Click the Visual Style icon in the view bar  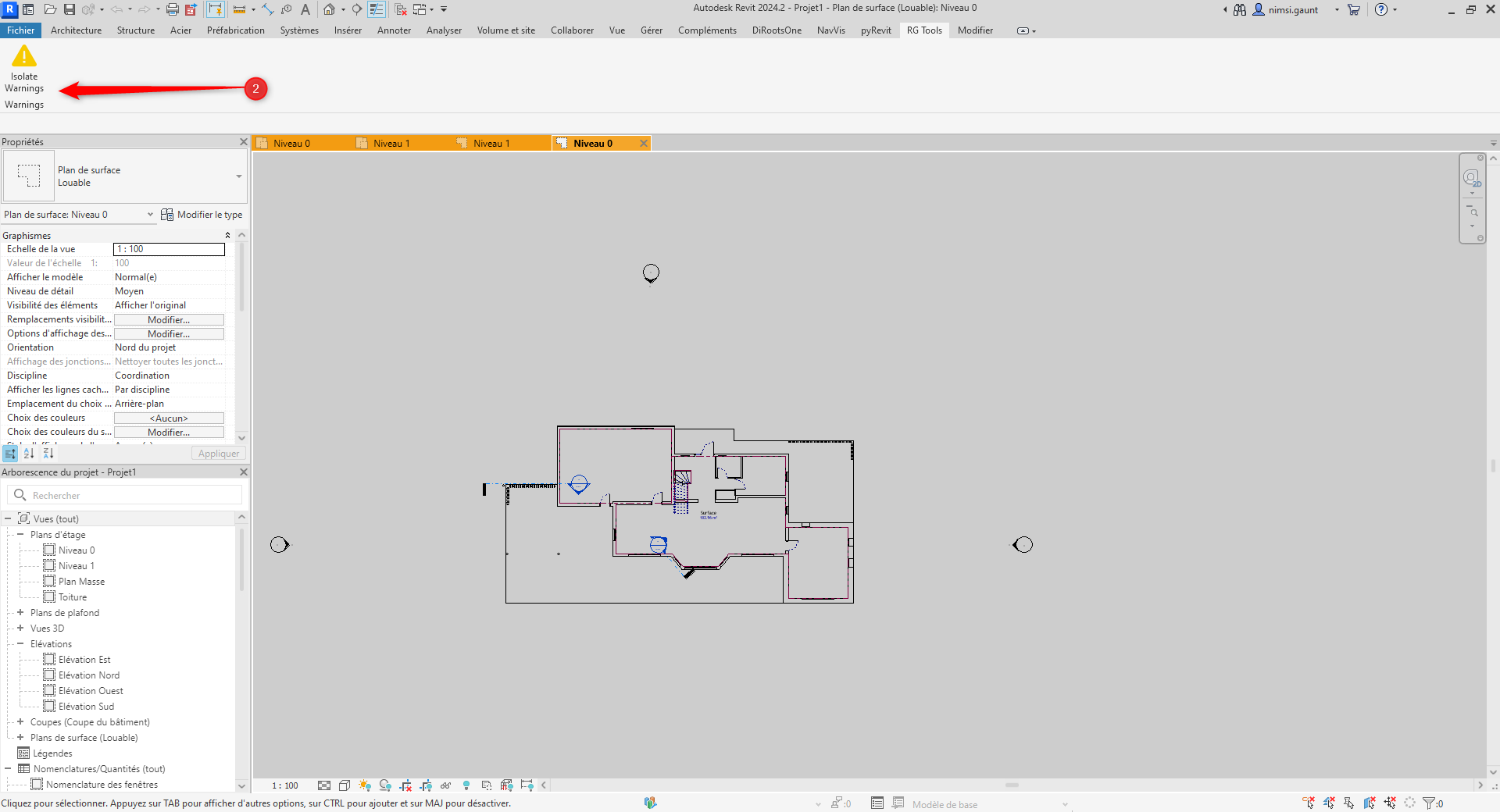pyautogui.click(x=345, y=785)
